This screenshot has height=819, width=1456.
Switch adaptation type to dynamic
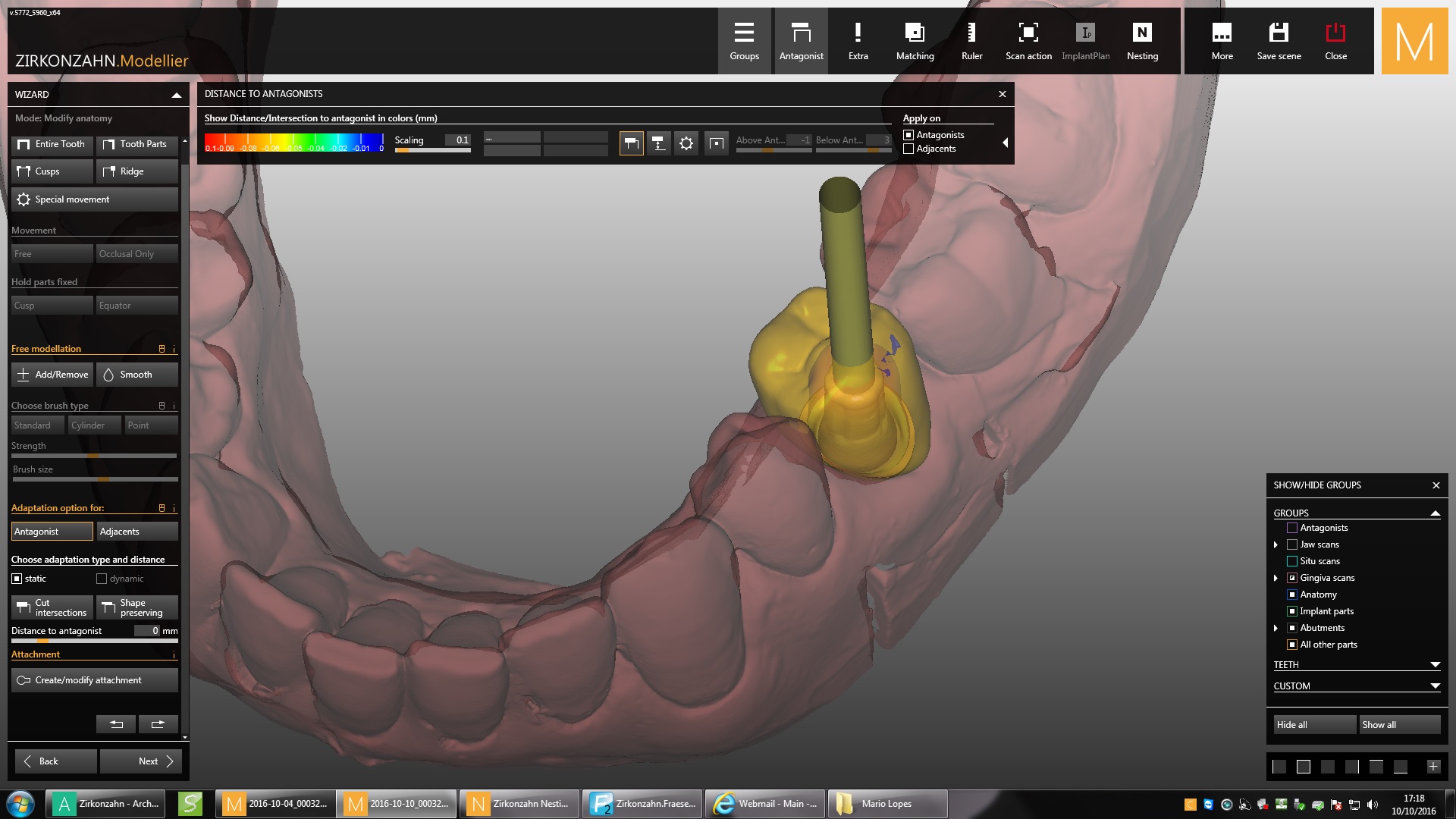tap(101, 578)
